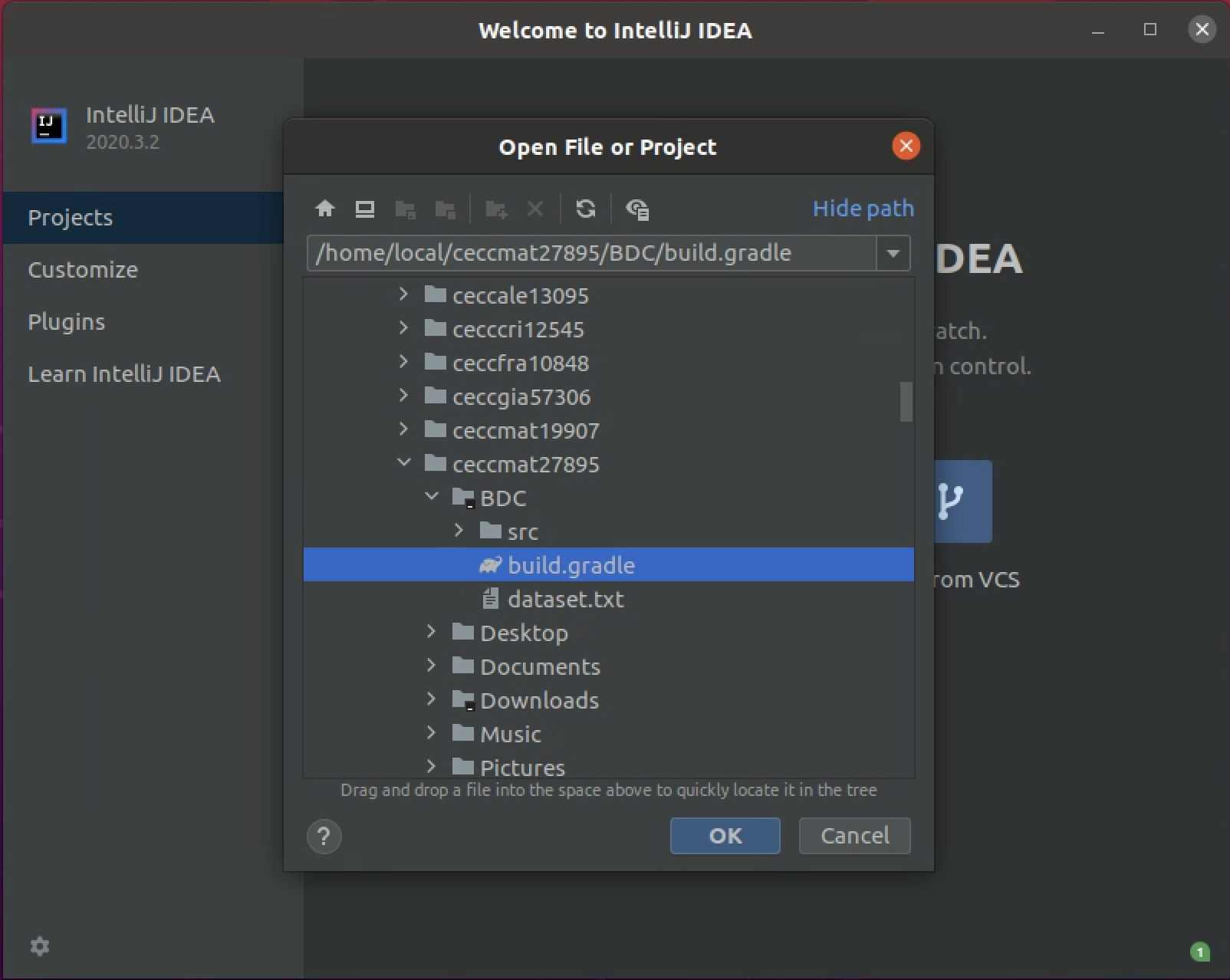Click the IntelliJ IDEA logo icon
Screen dimensions: 1230x980
pyautogui.click(x=49, y=126)
